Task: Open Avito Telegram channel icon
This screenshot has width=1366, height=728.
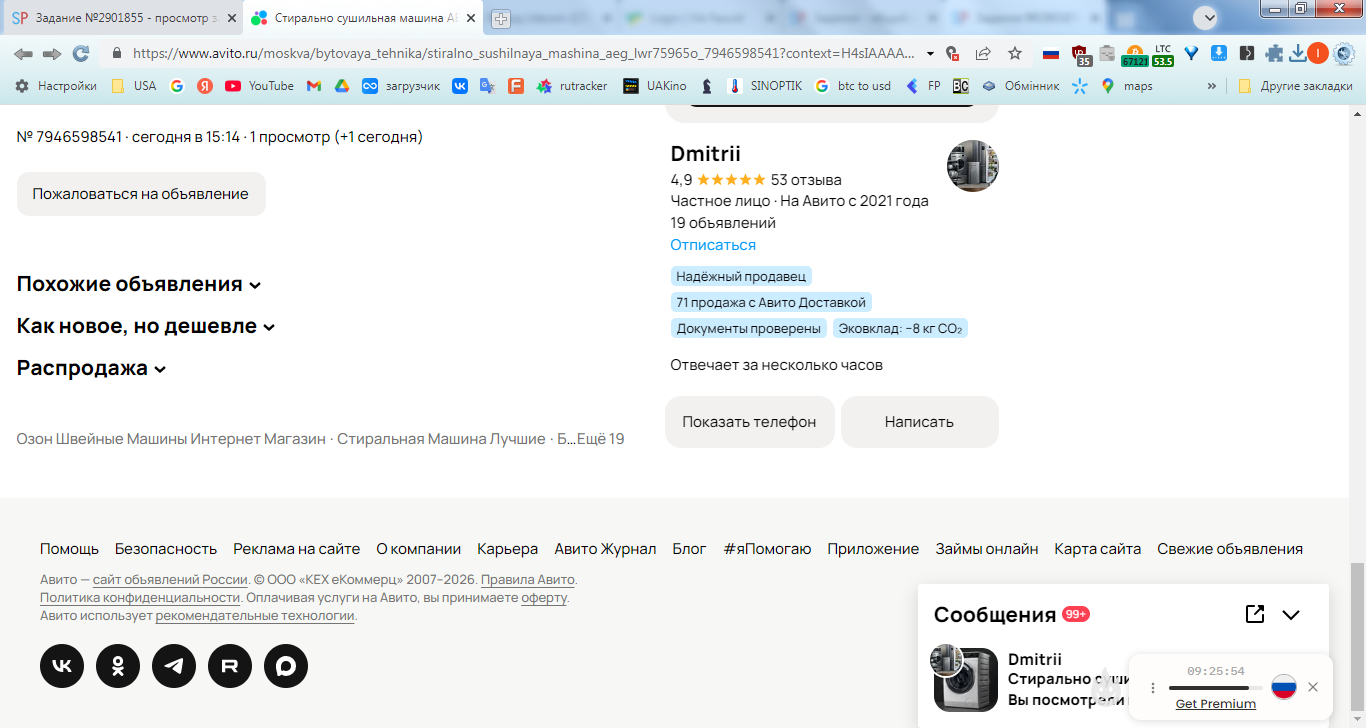Action: tap(174, 666)
